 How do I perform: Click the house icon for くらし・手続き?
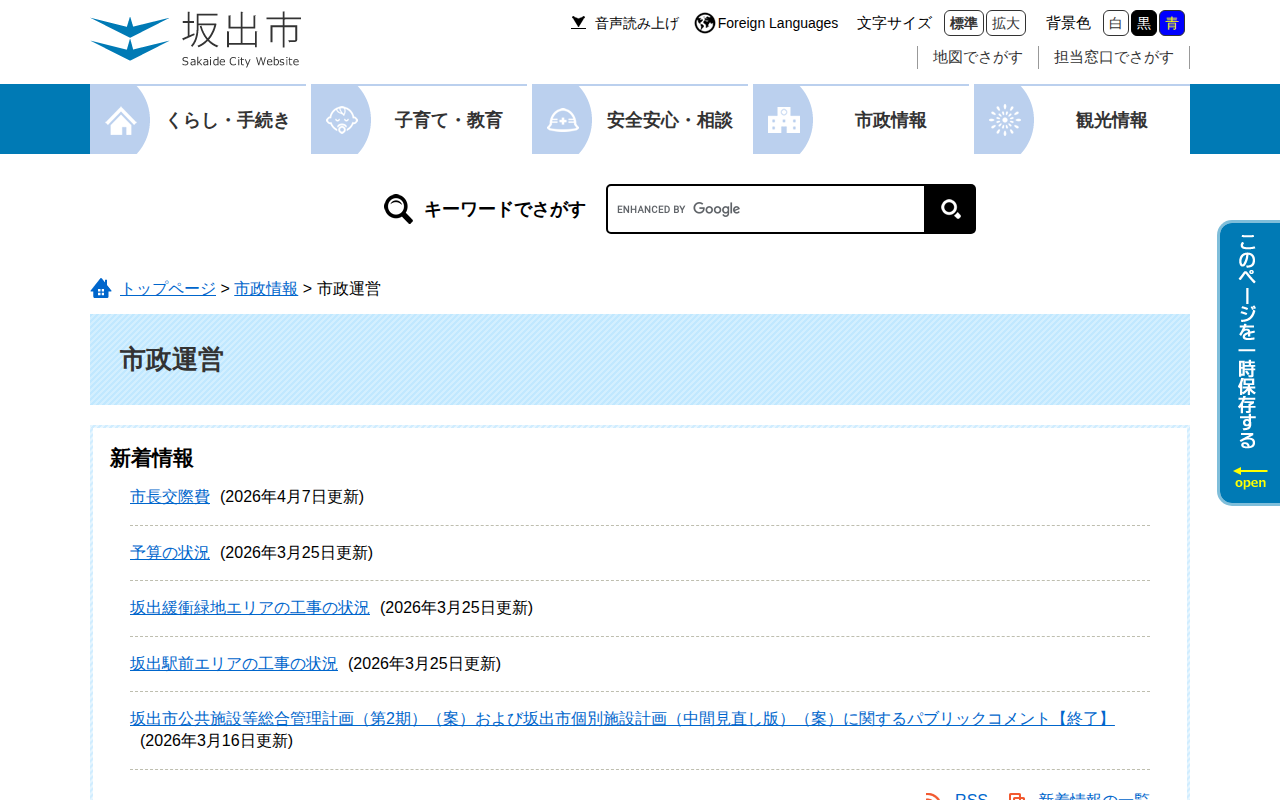click(121, 120)
